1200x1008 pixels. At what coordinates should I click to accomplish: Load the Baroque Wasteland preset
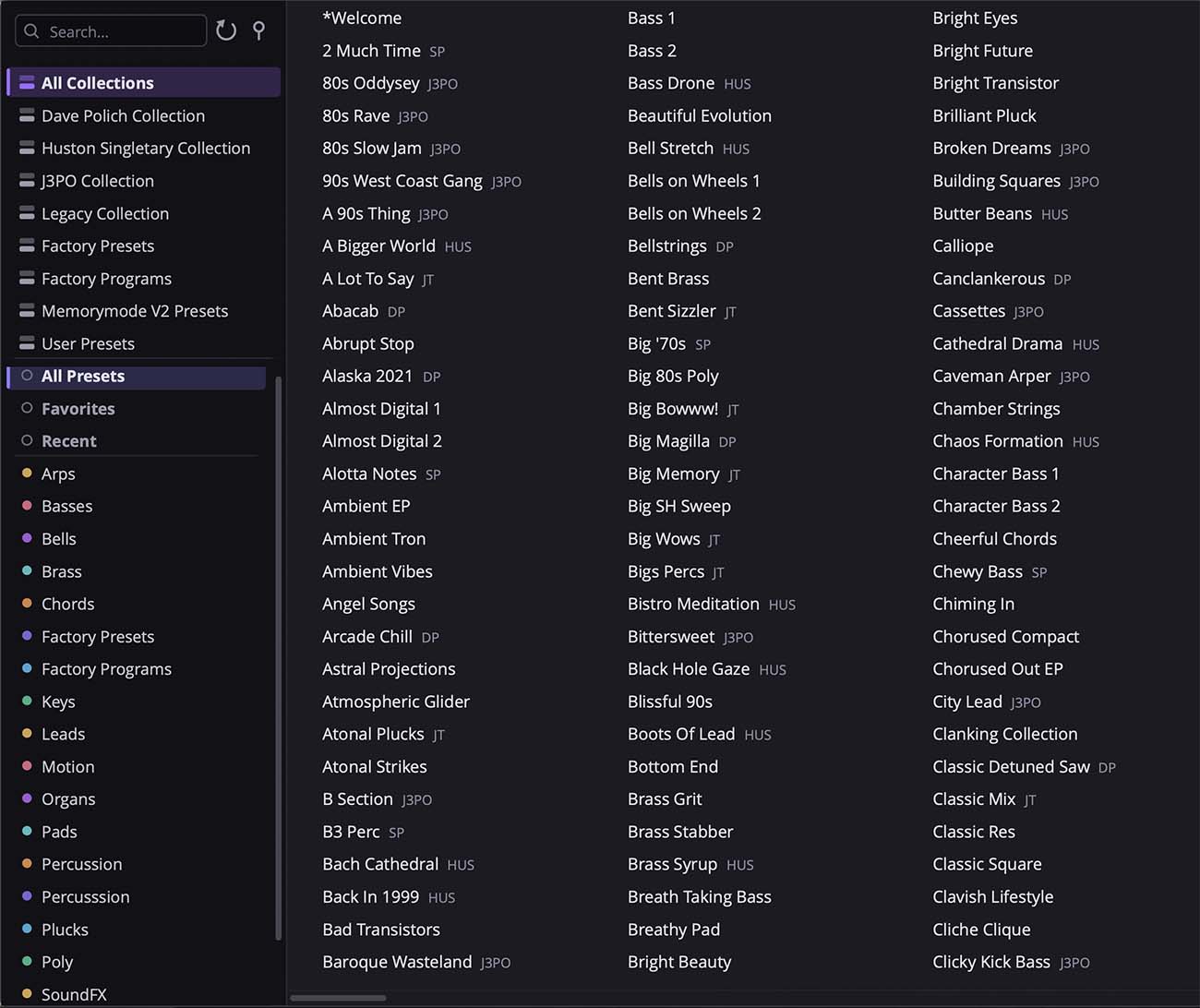[397, 962]
